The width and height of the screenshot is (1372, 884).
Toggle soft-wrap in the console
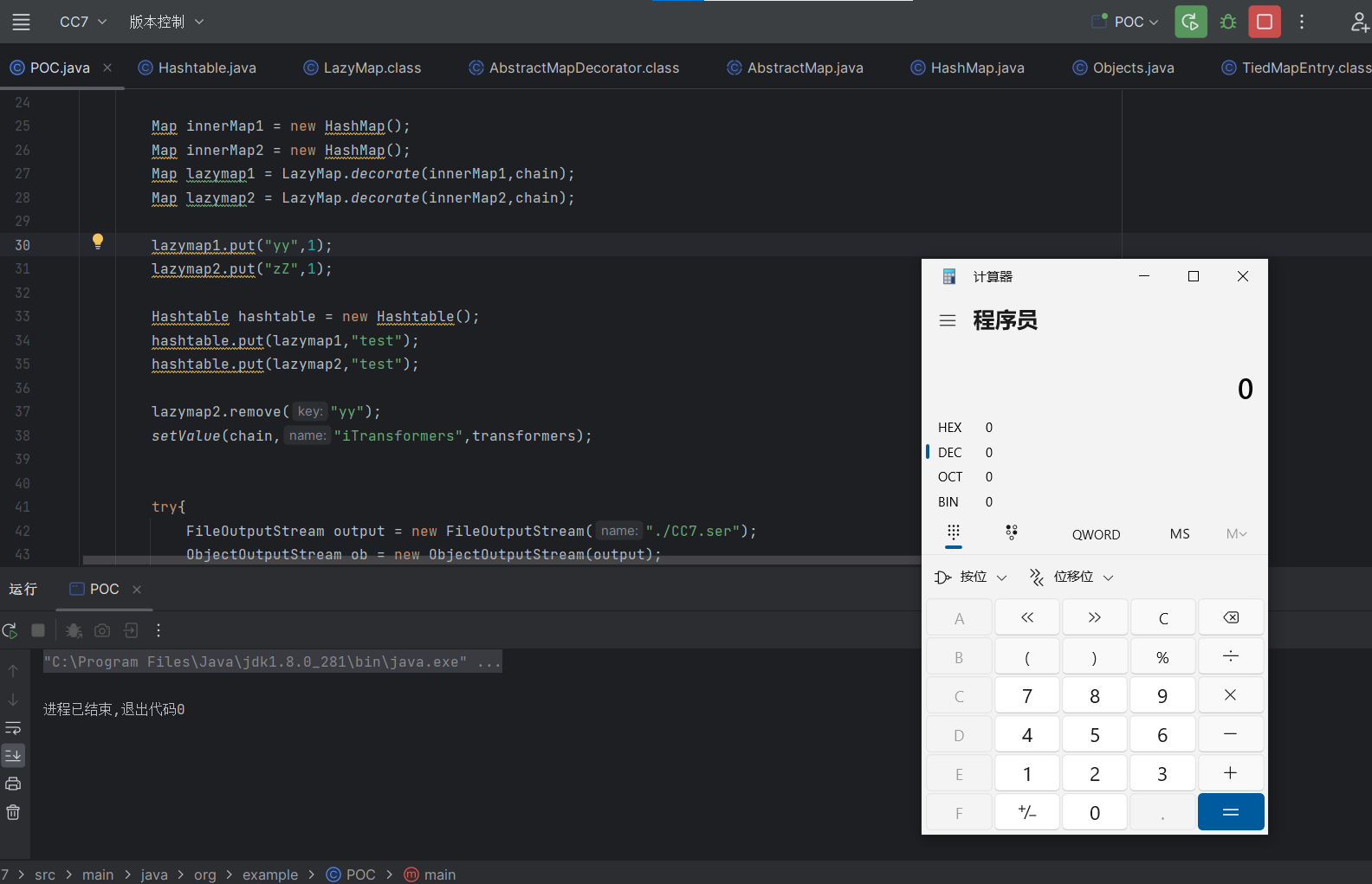pyautogui.click(x=13, y=728)
